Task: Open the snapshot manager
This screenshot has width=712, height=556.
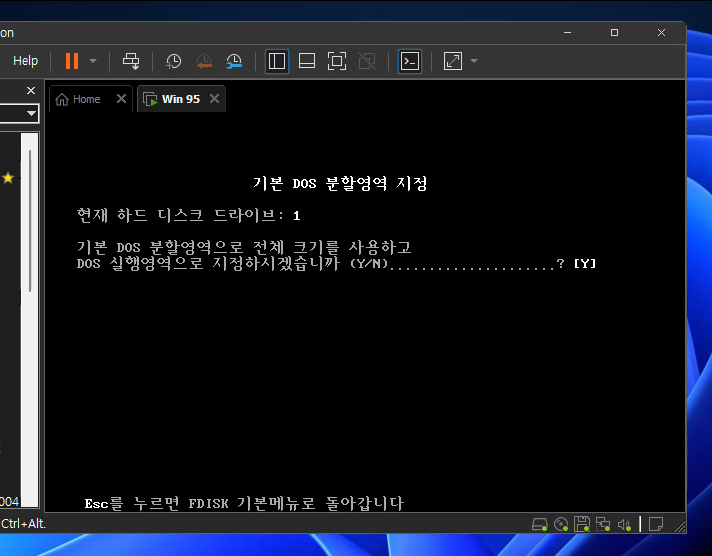Action: point(234,61)
